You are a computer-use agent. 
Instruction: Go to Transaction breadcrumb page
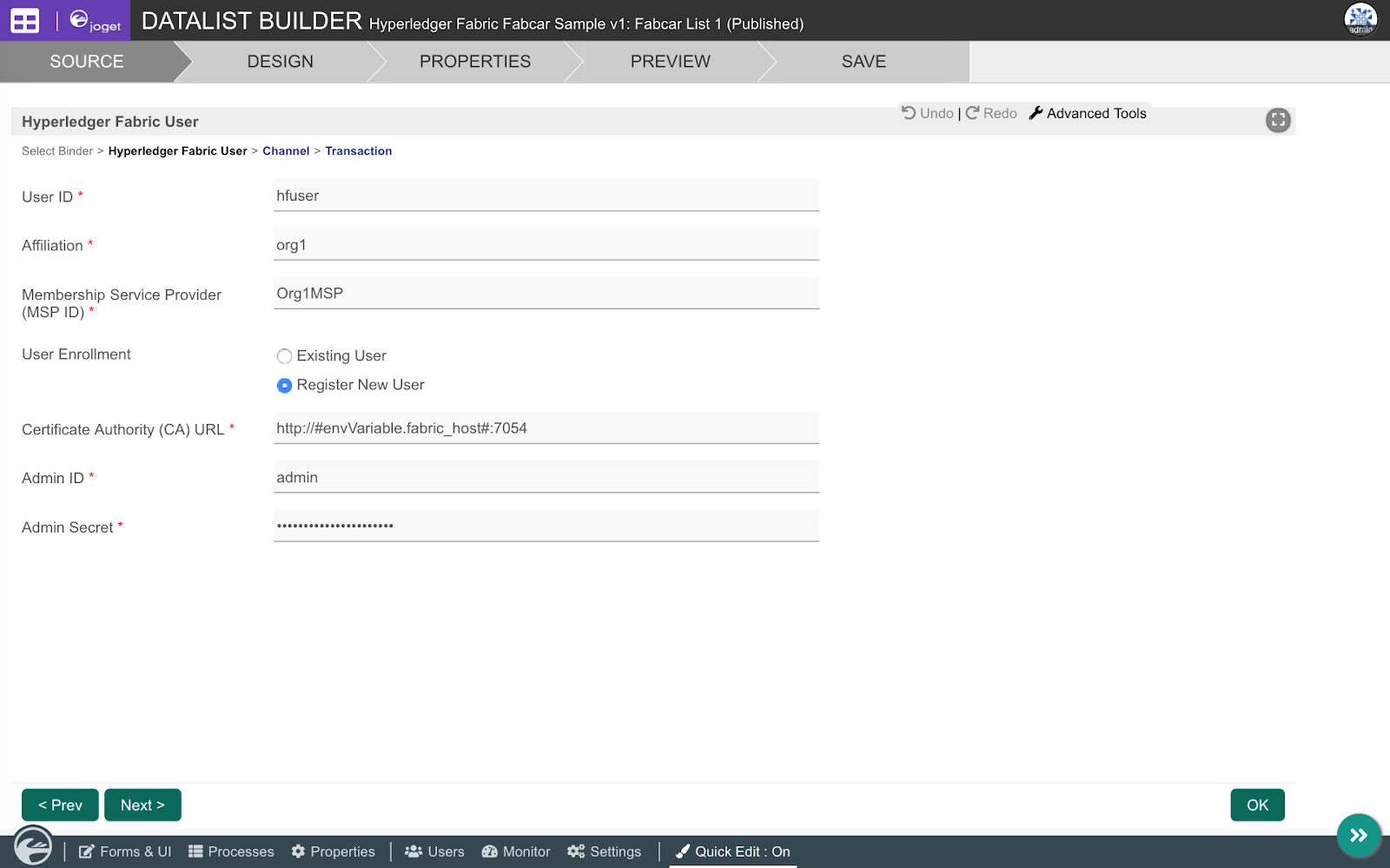[x=359, y=151]
